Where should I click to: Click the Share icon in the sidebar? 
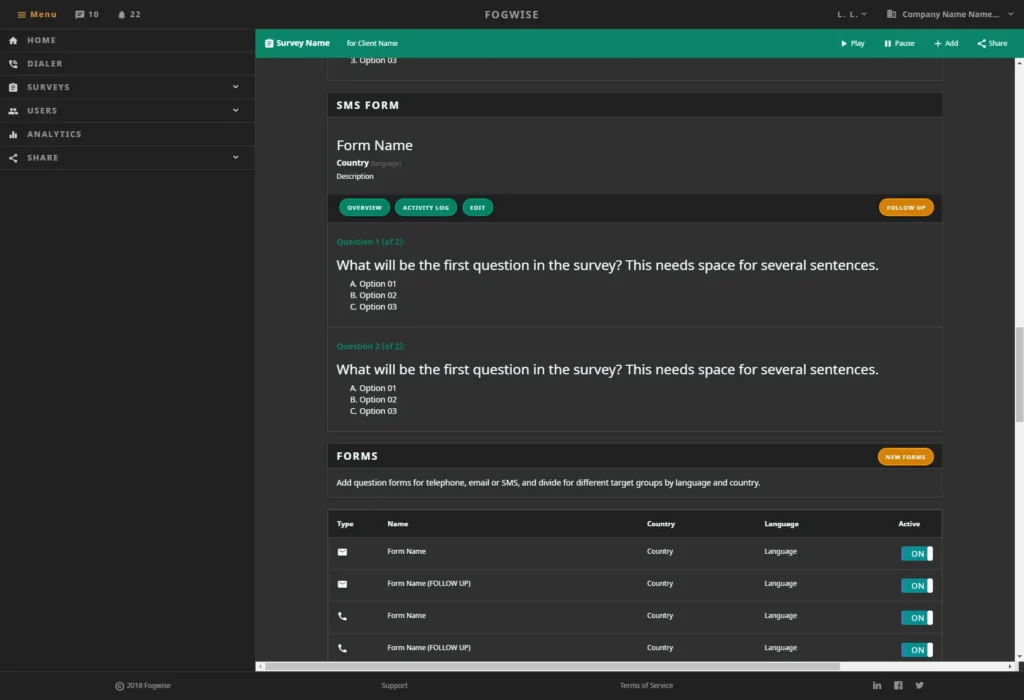13,158
